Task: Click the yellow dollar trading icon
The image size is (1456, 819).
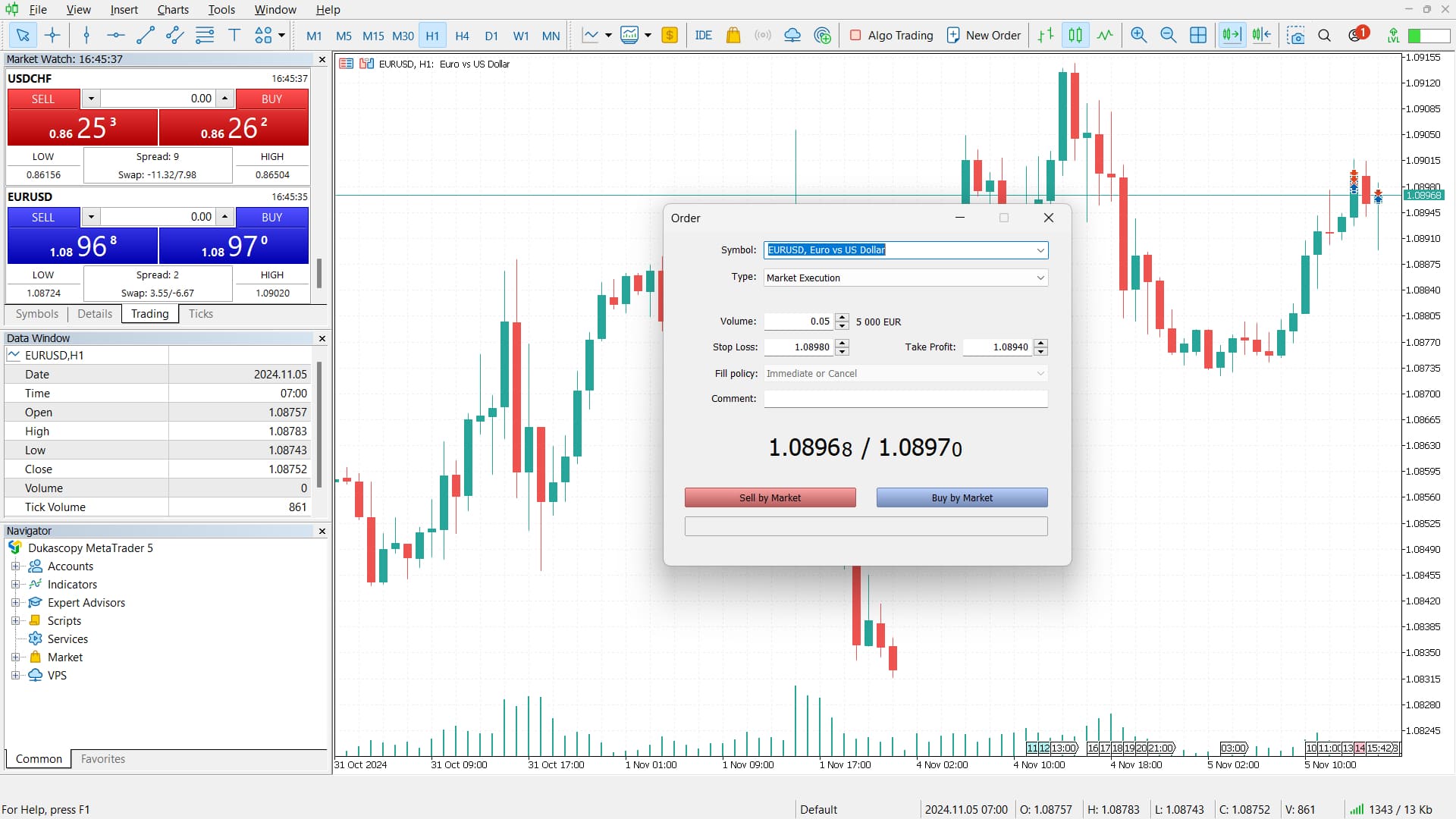Action: tap(670, 35)
